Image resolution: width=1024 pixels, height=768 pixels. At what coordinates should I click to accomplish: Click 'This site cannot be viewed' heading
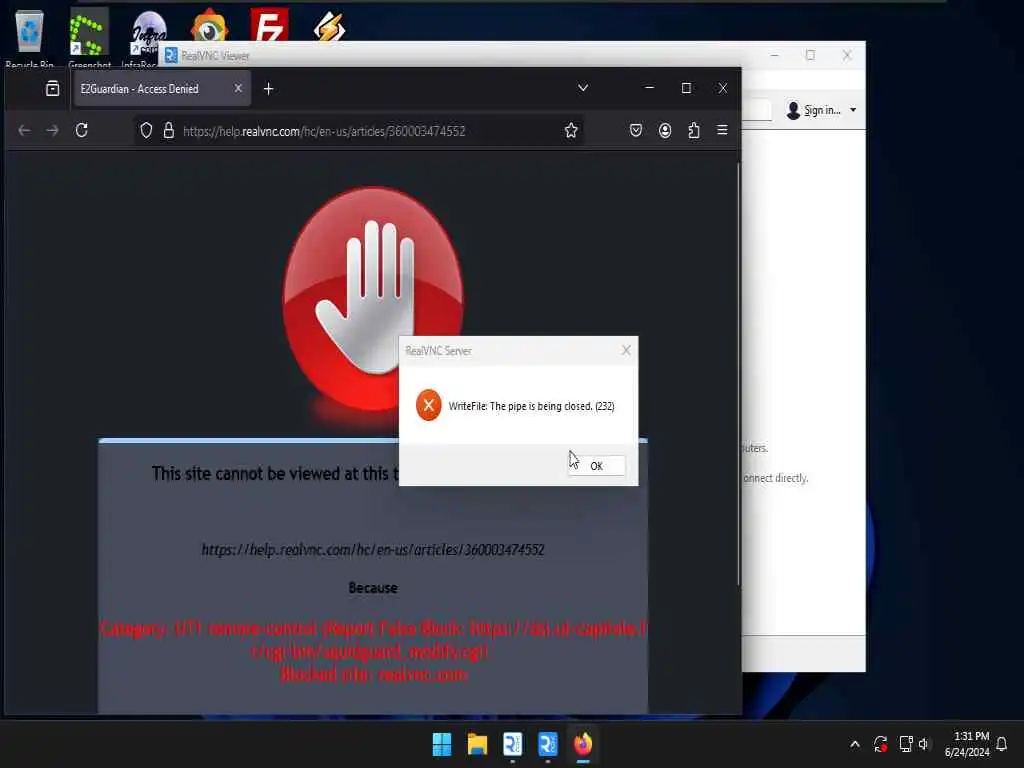click(275, 473)
